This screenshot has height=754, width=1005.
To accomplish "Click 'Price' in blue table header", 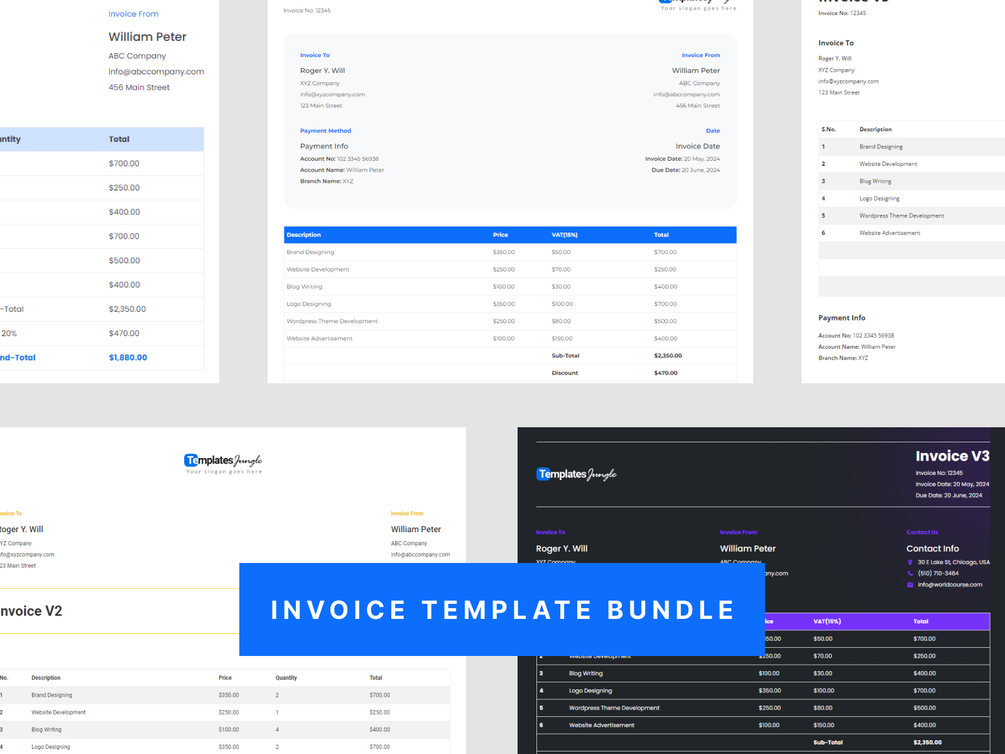I will [501, 235].
